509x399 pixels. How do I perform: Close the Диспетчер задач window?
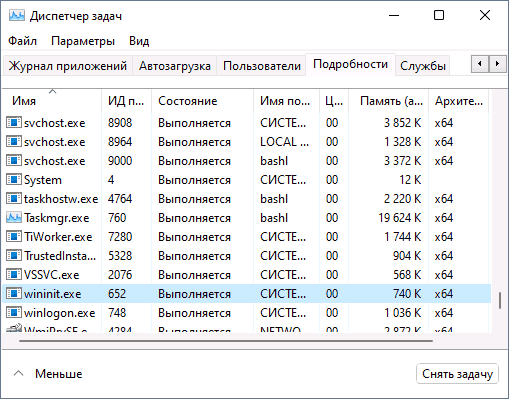coord(485,15)
